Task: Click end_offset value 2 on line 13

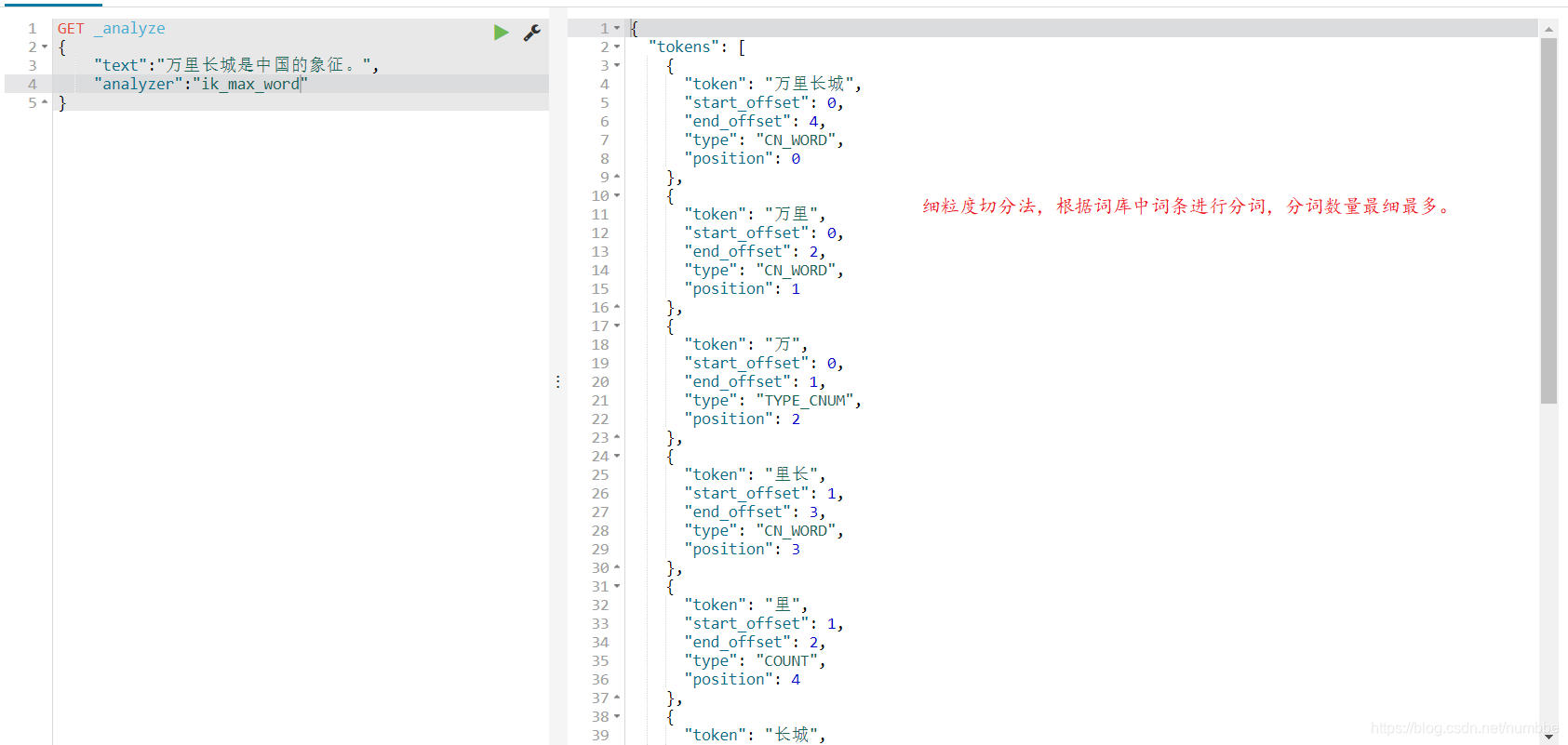Action: (813, 251)
